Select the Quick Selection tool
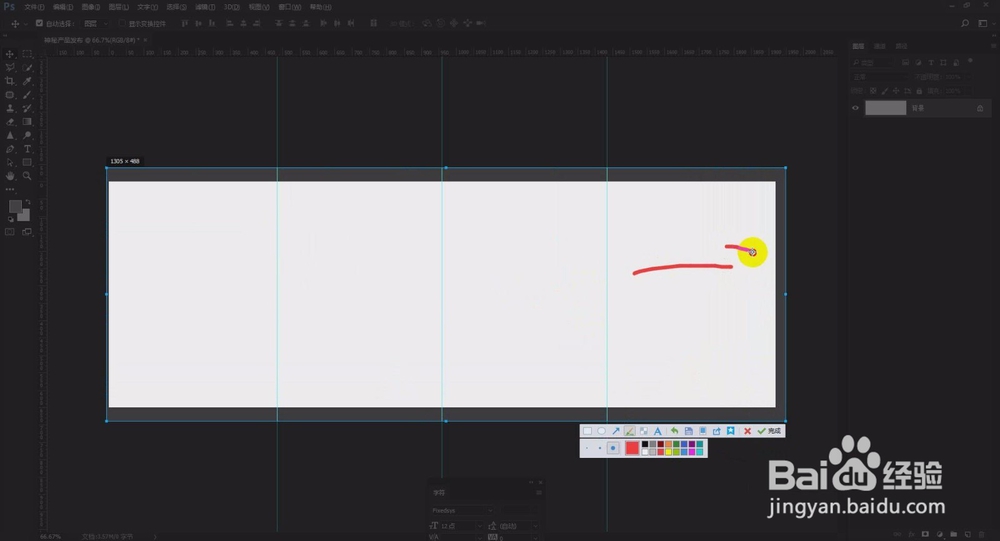Viewport: 1000px width, 541px height. tap(27, 68)
